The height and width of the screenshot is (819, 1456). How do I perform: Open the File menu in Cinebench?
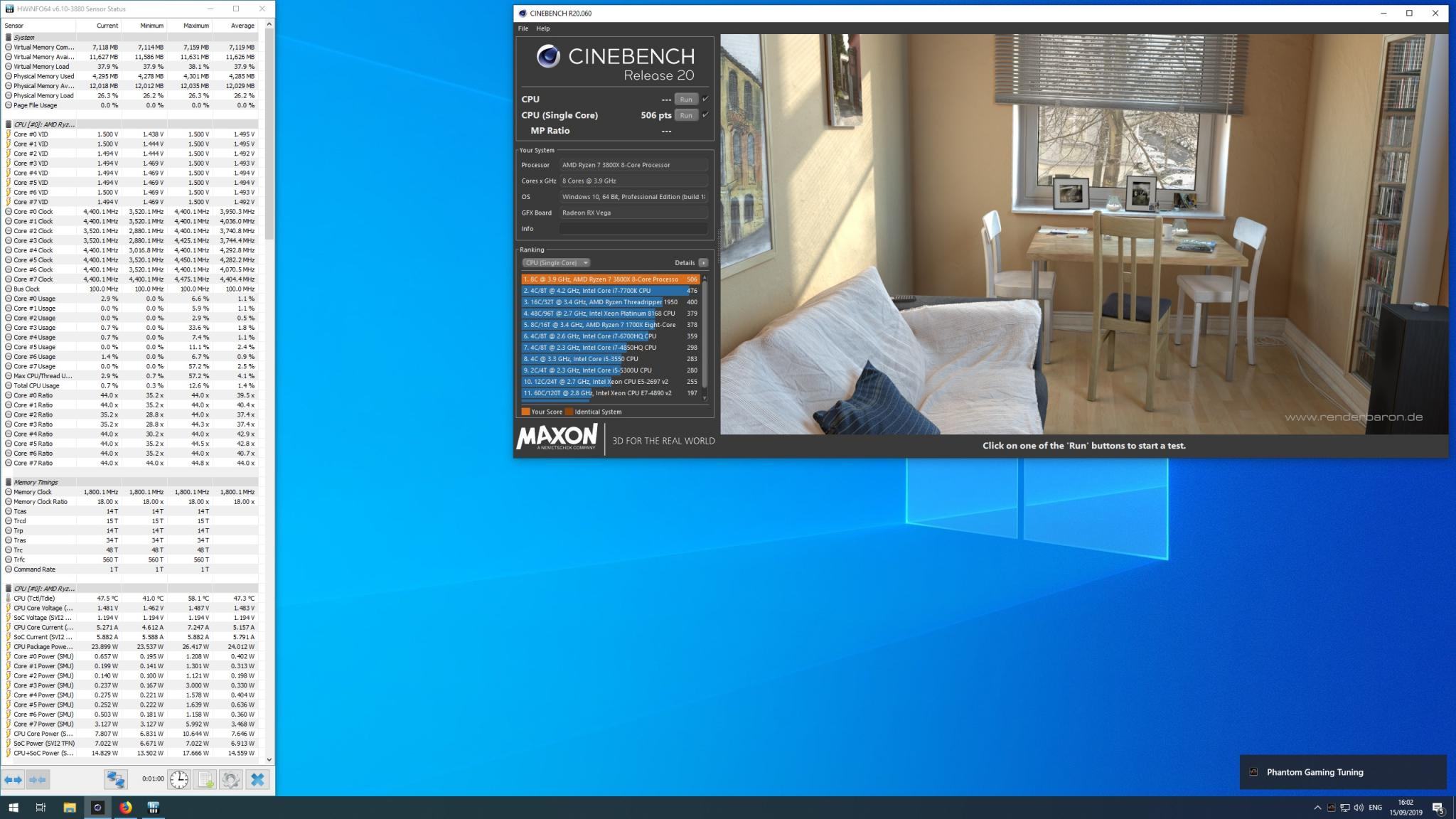523,28
